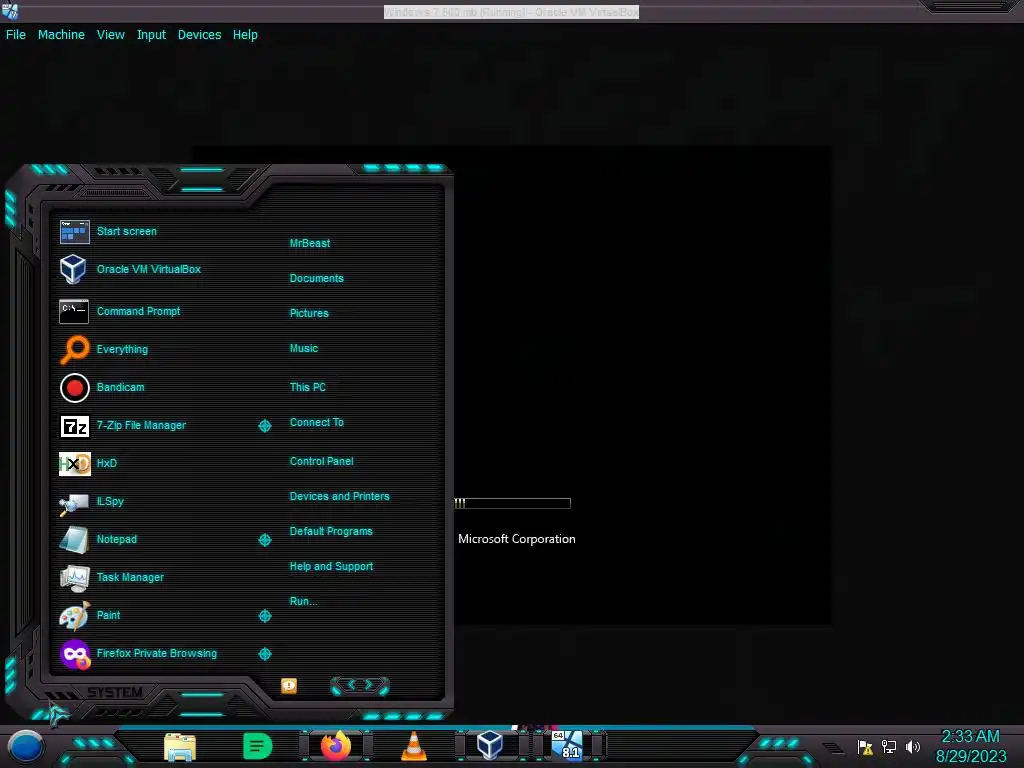This screenshot has height=768, width=1024.
Task: Switch to VirtualBox Manager on taskbar
Action: (x=490, y=746)
